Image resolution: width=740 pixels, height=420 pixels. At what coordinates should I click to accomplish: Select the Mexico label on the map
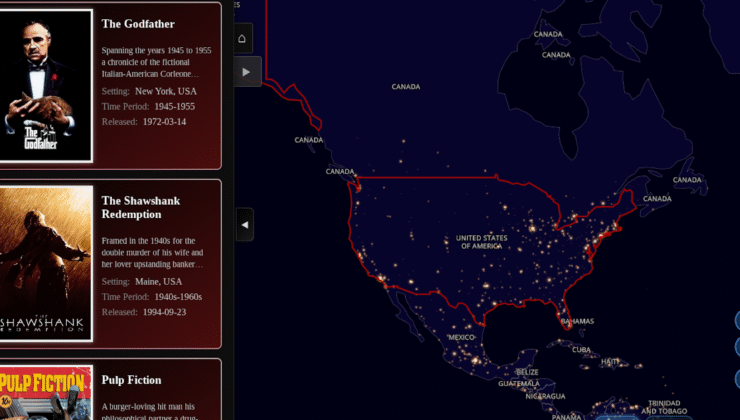coord(461,338)
